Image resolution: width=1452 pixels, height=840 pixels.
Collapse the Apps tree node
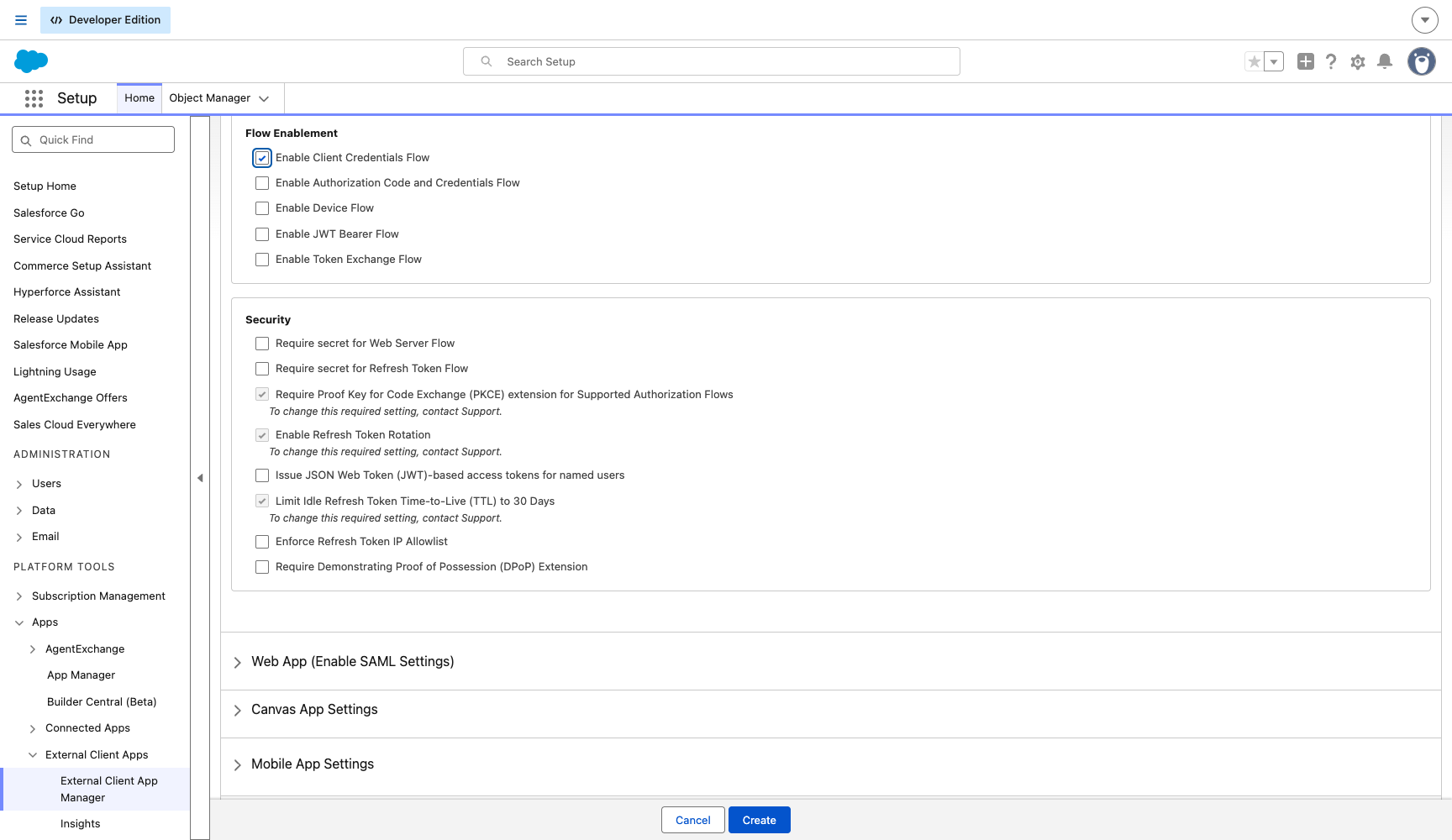tap(19, 622)
